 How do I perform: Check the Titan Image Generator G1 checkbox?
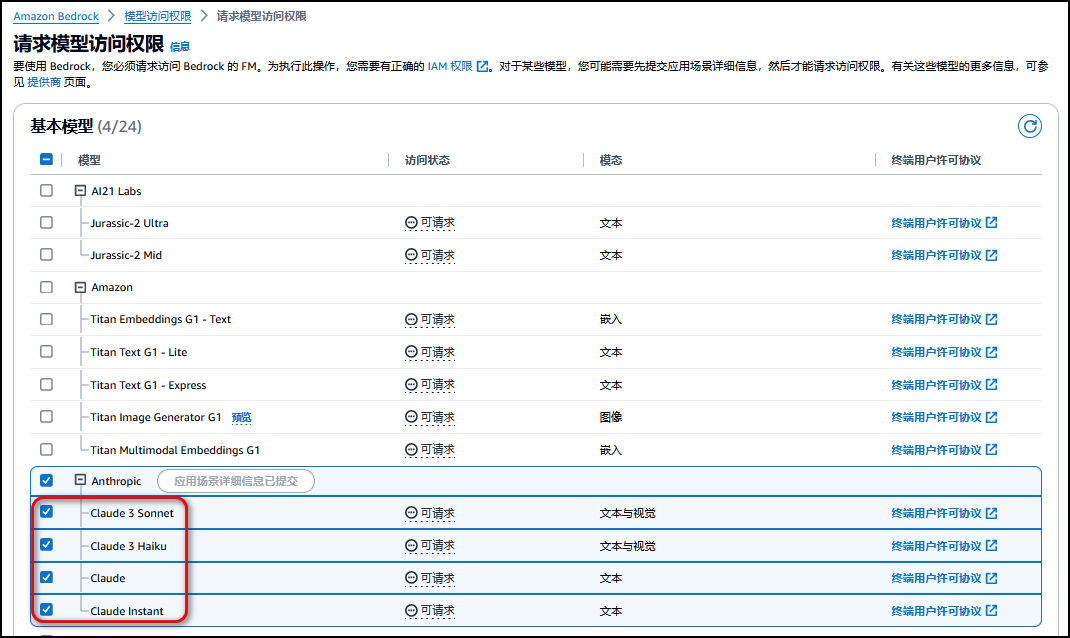click(x=46, y=416)
